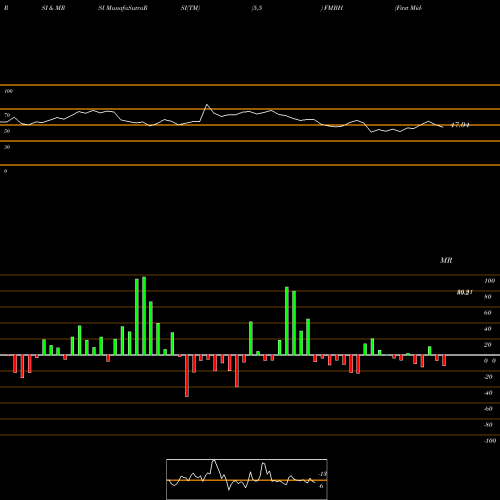Click the 'SI MunafaSutraR' header text
The width and height of the screenshot is (500, 500).
[123, 8]
